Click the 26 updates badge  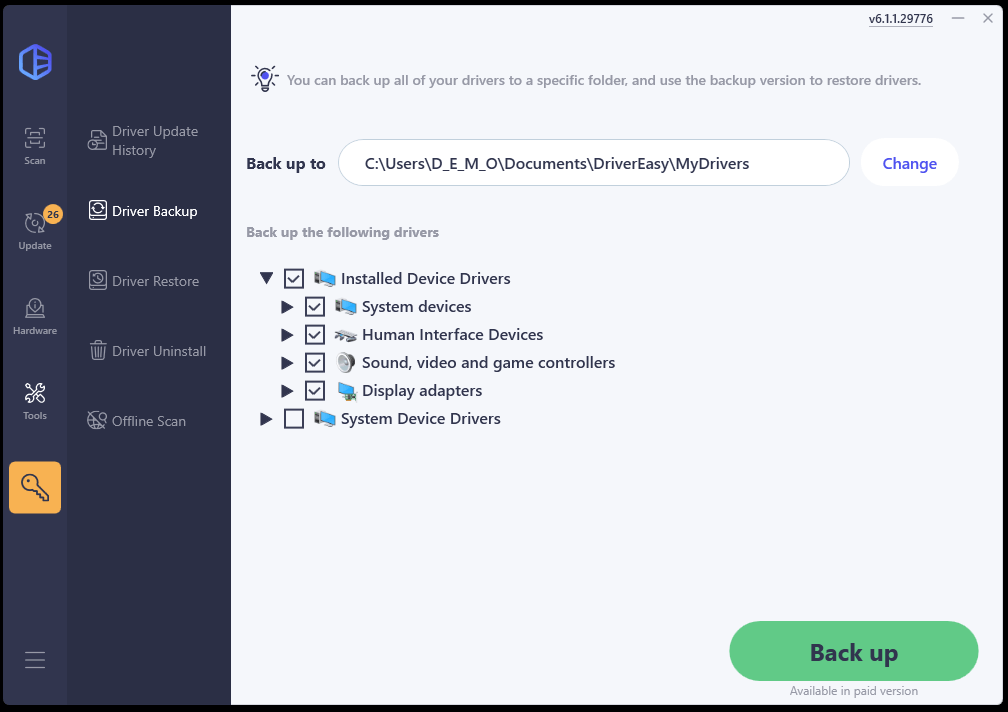53,214
